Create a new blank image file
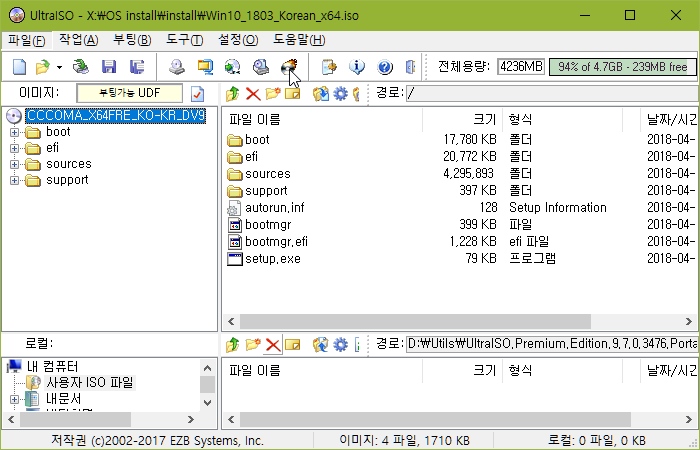This screenshot has height=450, width=700. click(19, 67)
